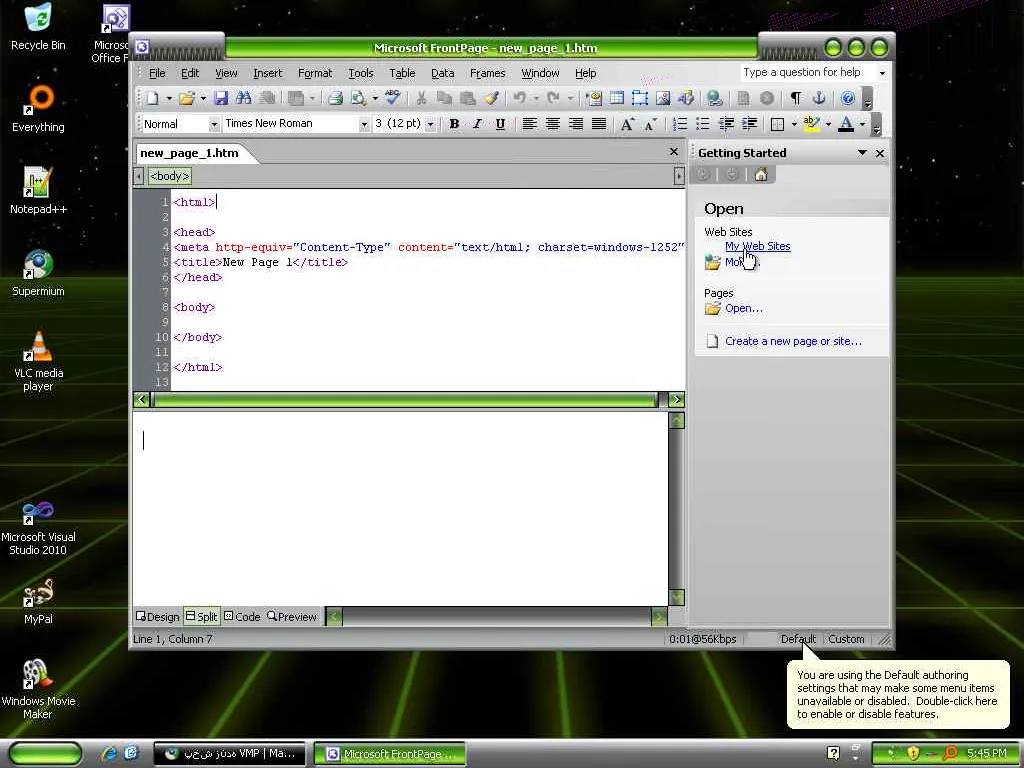This screenshot has width=1024, height=768.
Task: Toggle Bold formatting
Action: coord(455,124)
